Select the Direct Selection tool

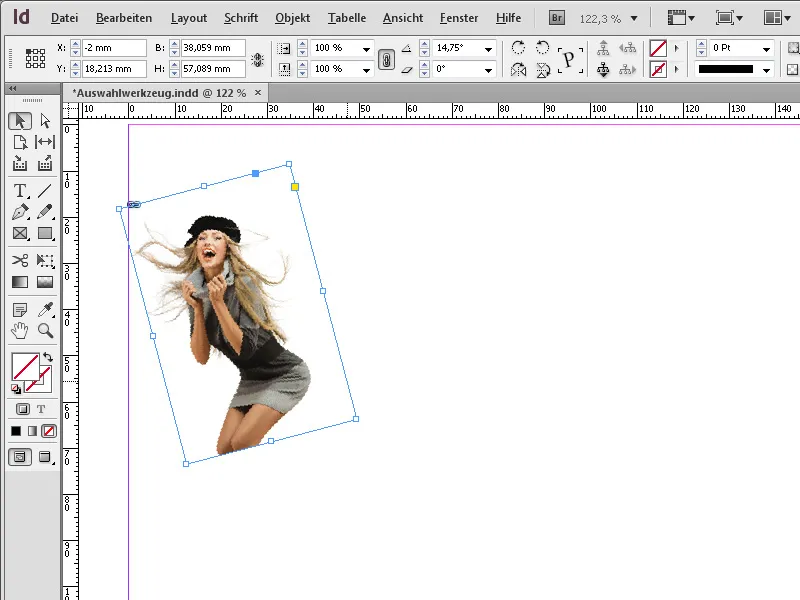click(x=45, y=120)
